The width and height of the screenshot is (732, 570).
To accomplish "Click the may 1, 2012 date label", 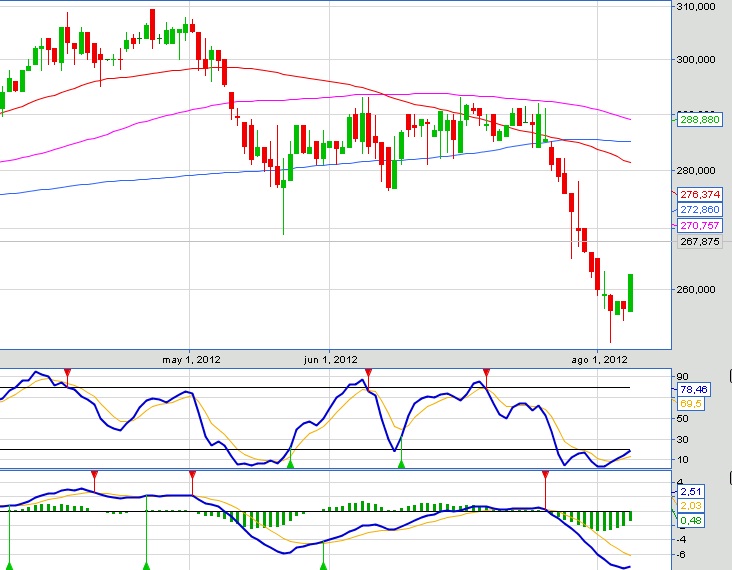I will point(191,359).
